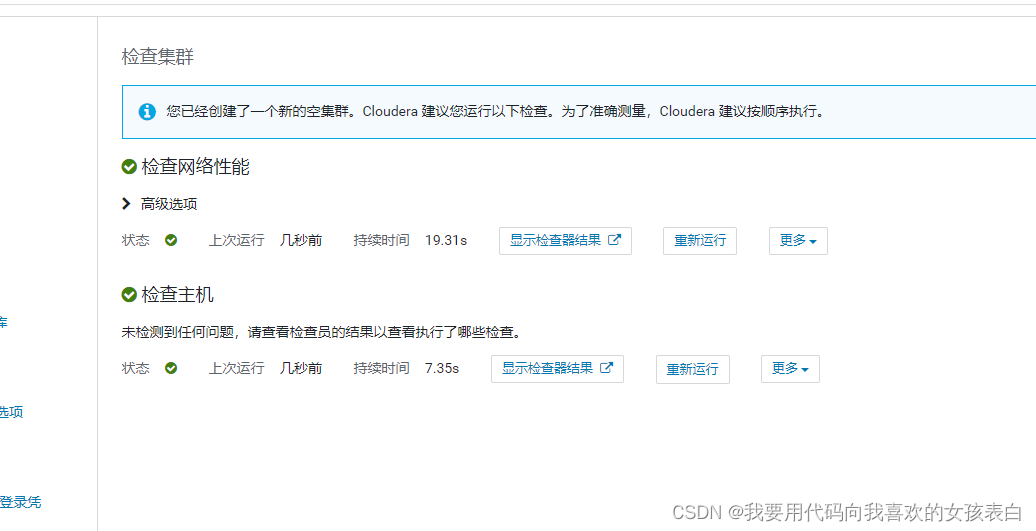Click the 检查集群 page title
The image size is (1036, 531).
[158, 57]
